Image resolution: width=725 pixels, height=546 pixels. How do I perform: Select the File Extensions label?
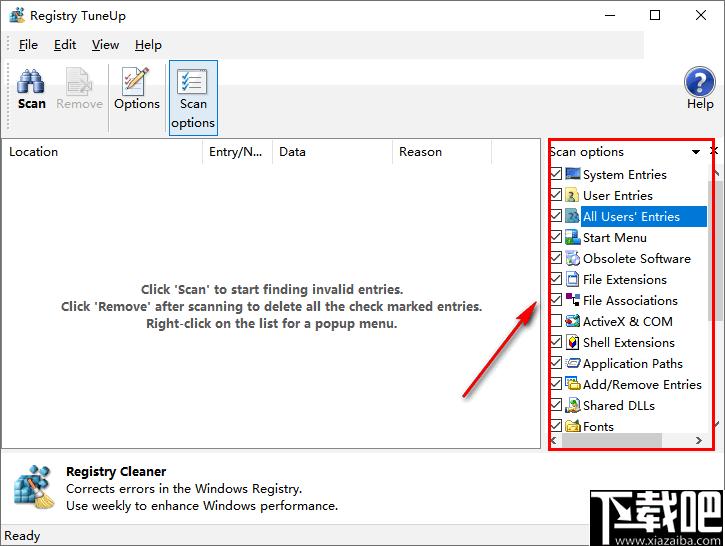pos(625,279)
